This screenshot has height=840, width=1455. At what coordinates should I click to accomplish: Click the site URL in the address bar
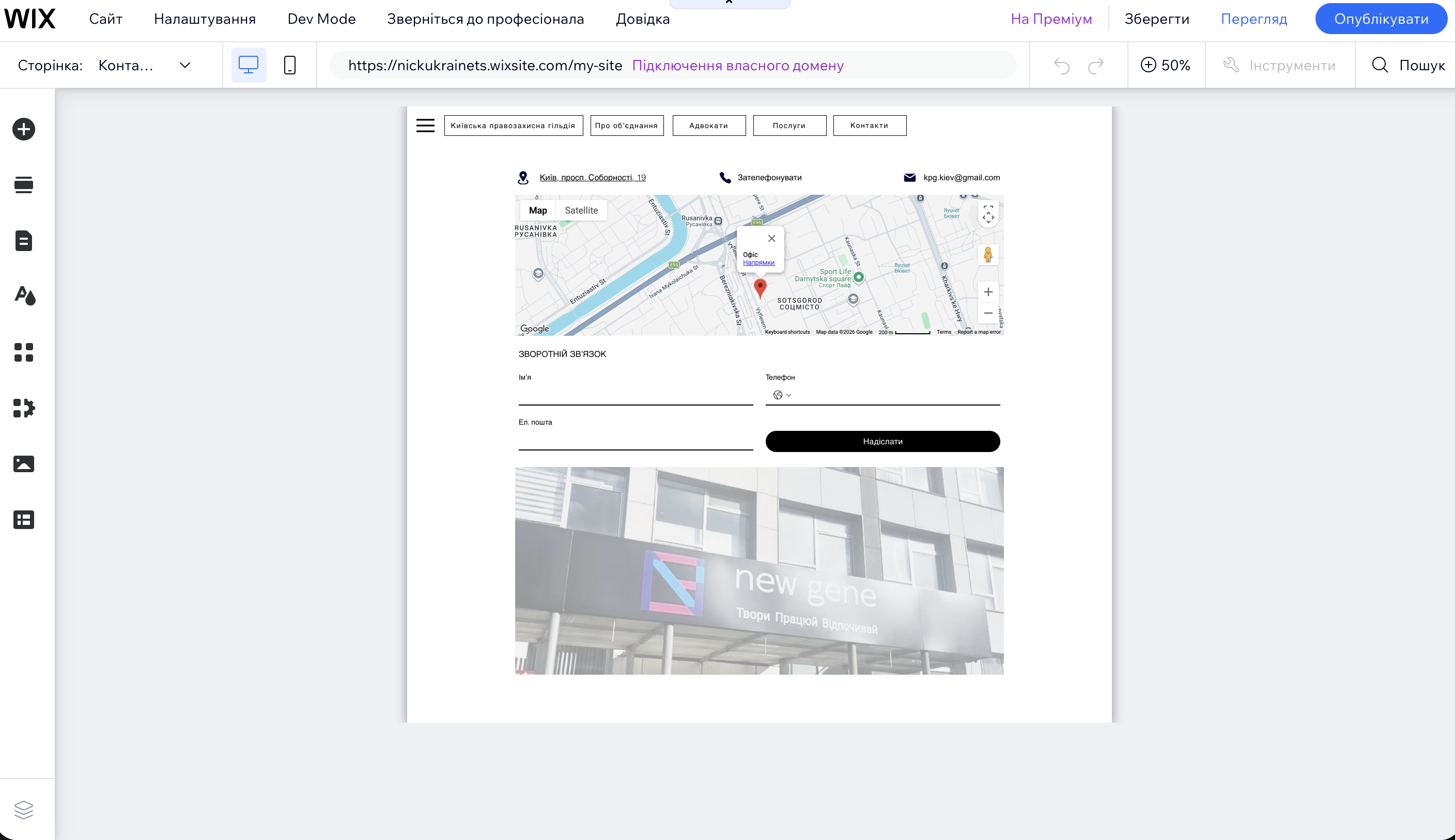(x=485, y=65)
